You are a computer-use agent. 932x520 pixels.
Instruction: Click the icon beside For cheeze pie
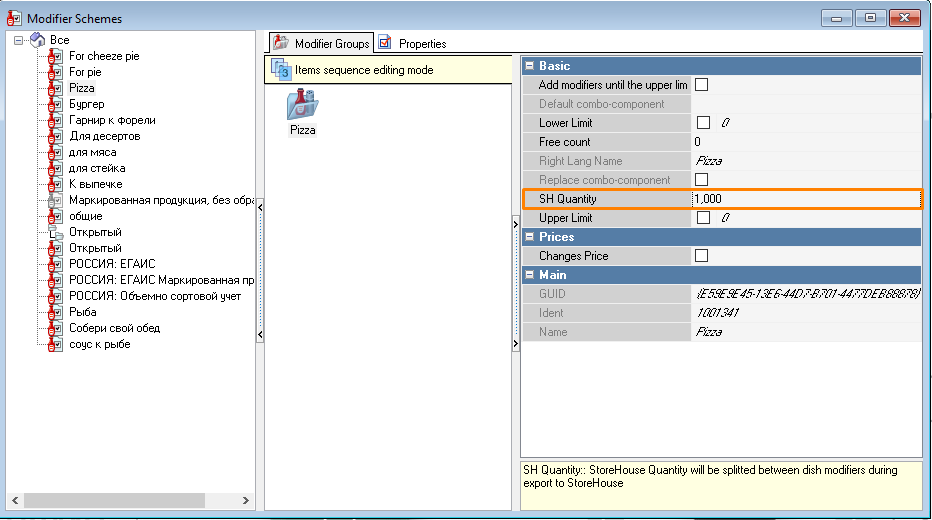click(x=55, y=56)
